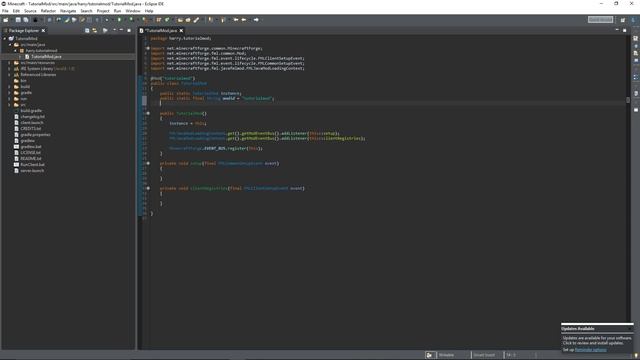Image resolution: width=640 pixels, height=360 pixels.
Task: Select server.launch in Package Explorer
Action: click(32, 171)
